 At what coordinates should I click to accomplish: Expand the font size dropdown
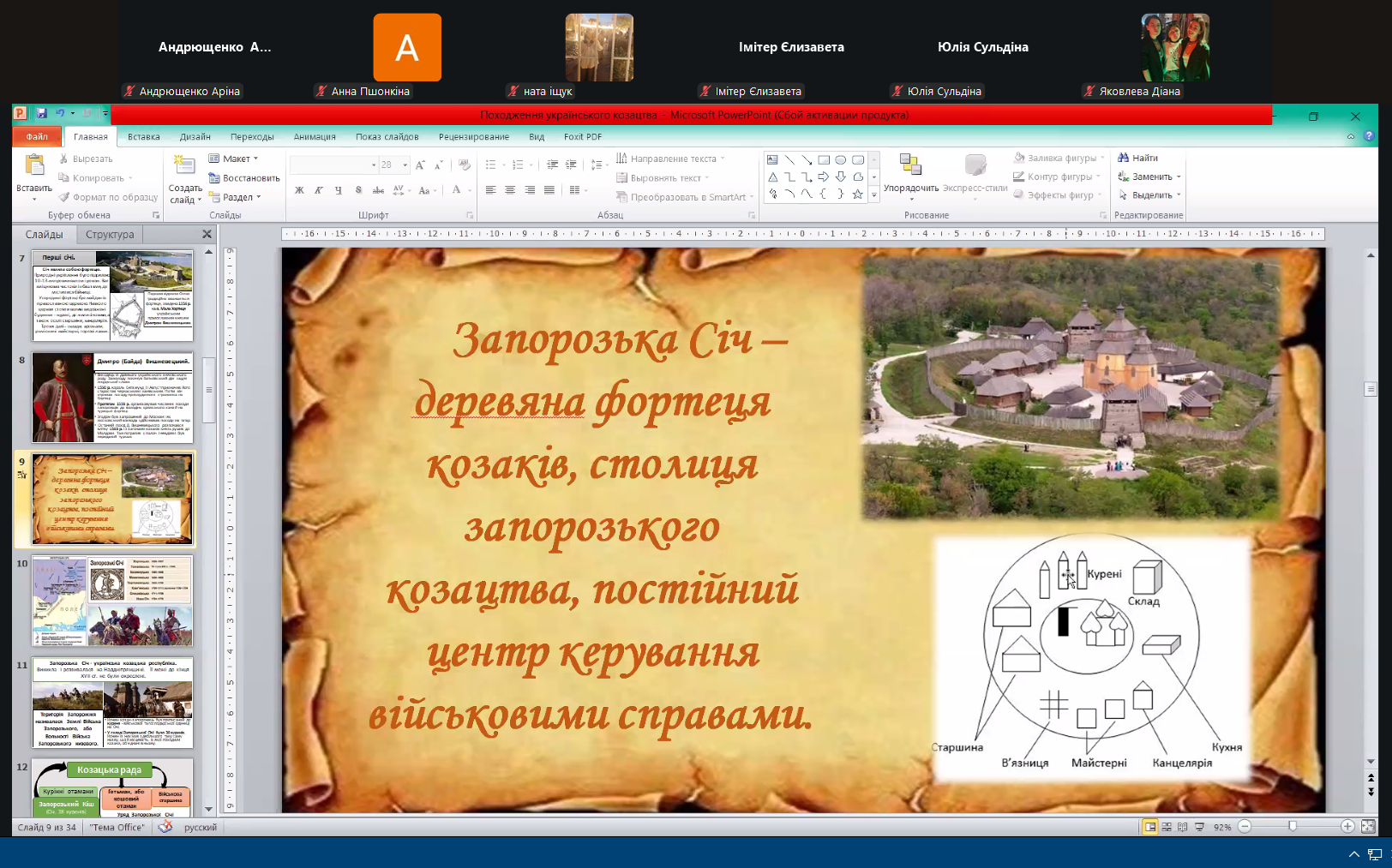click(405, 165)
